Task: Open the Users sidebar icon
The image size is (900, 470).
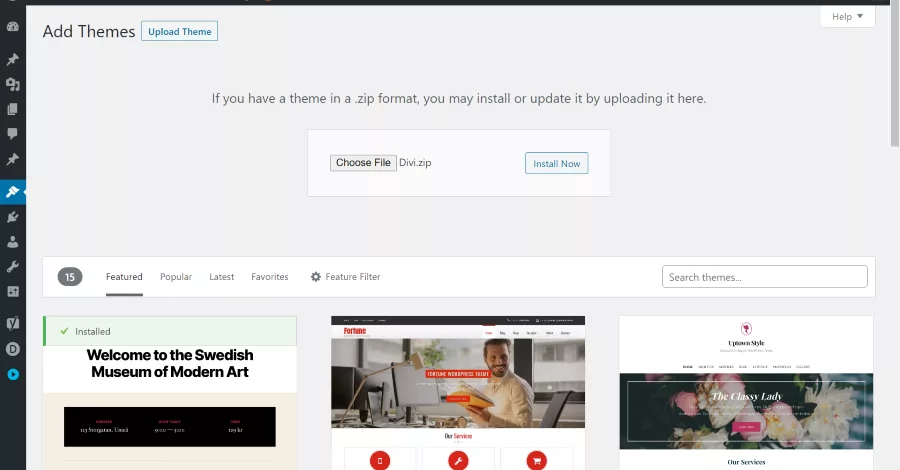Action: coord(13,242)
